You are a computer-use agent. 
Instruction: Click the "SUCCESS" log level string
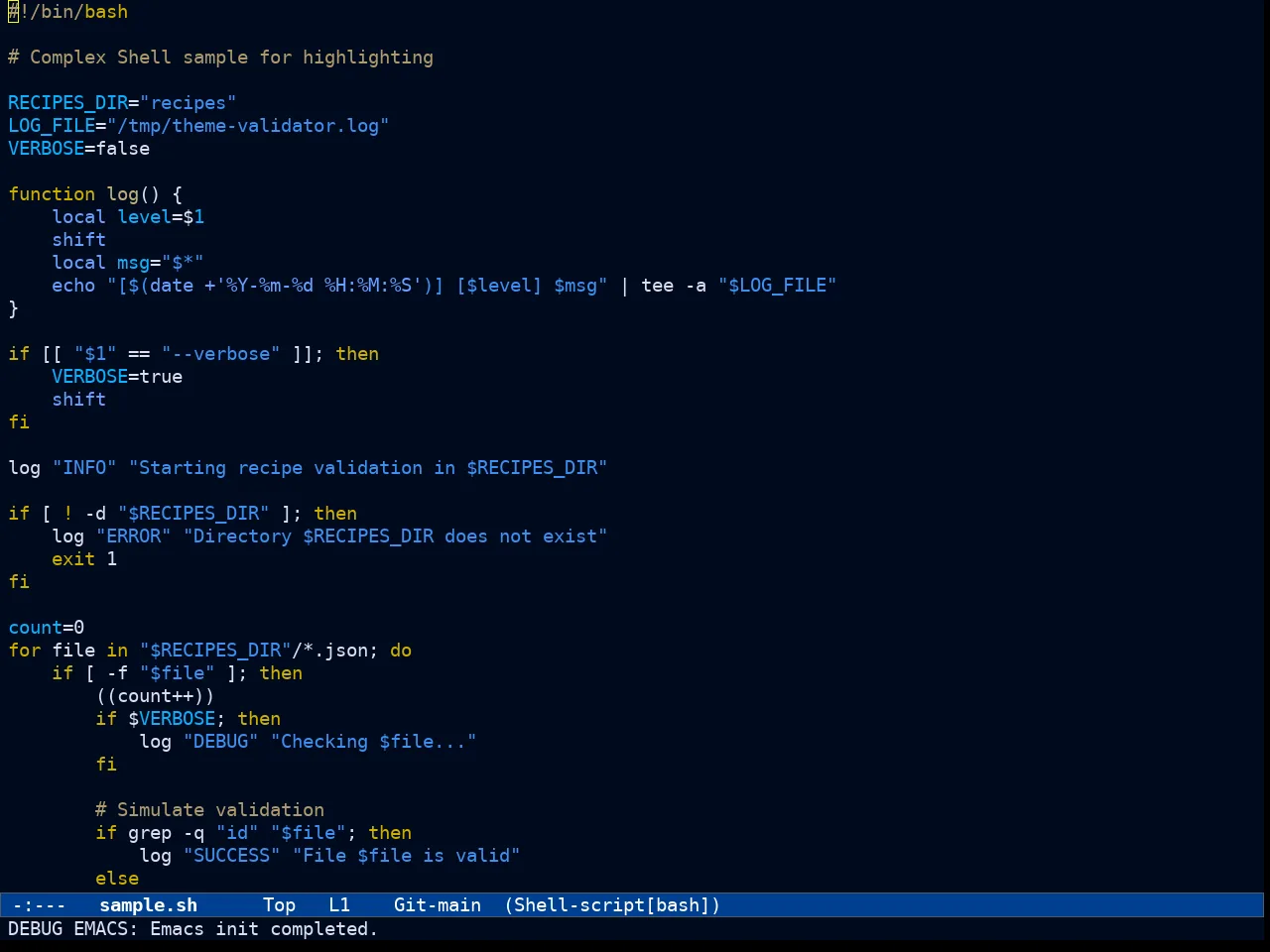tap(231, 856)
